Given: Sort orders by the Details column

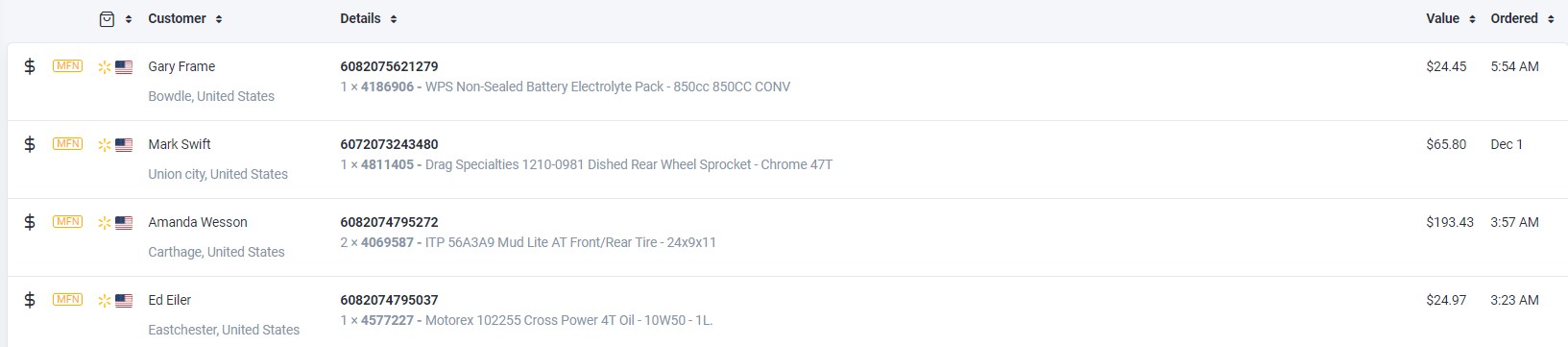Looking at the screenshot, I should 369,18.
